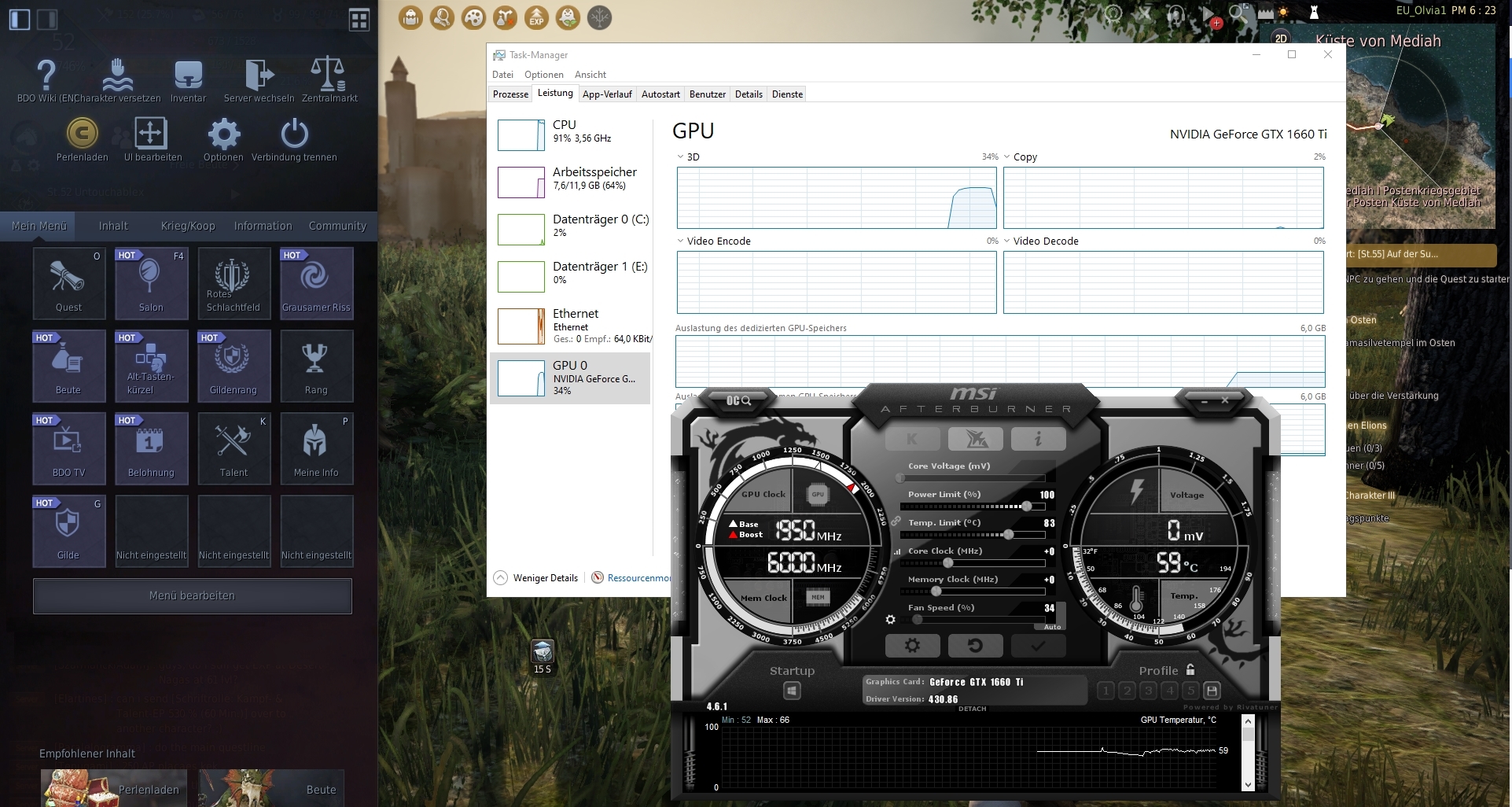
Task: Save profile with the floppy disk icon
Action: 1212,691
